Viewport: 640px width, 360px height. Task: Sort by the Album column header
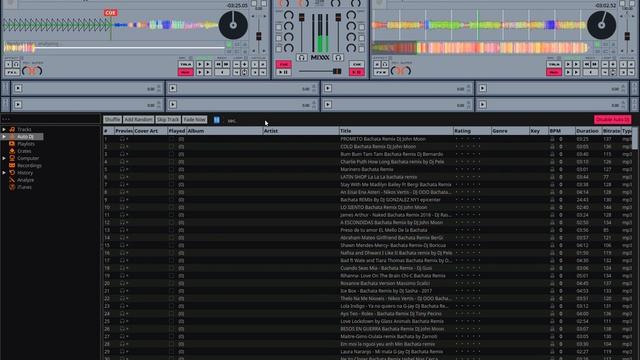(x=224, y=131)
